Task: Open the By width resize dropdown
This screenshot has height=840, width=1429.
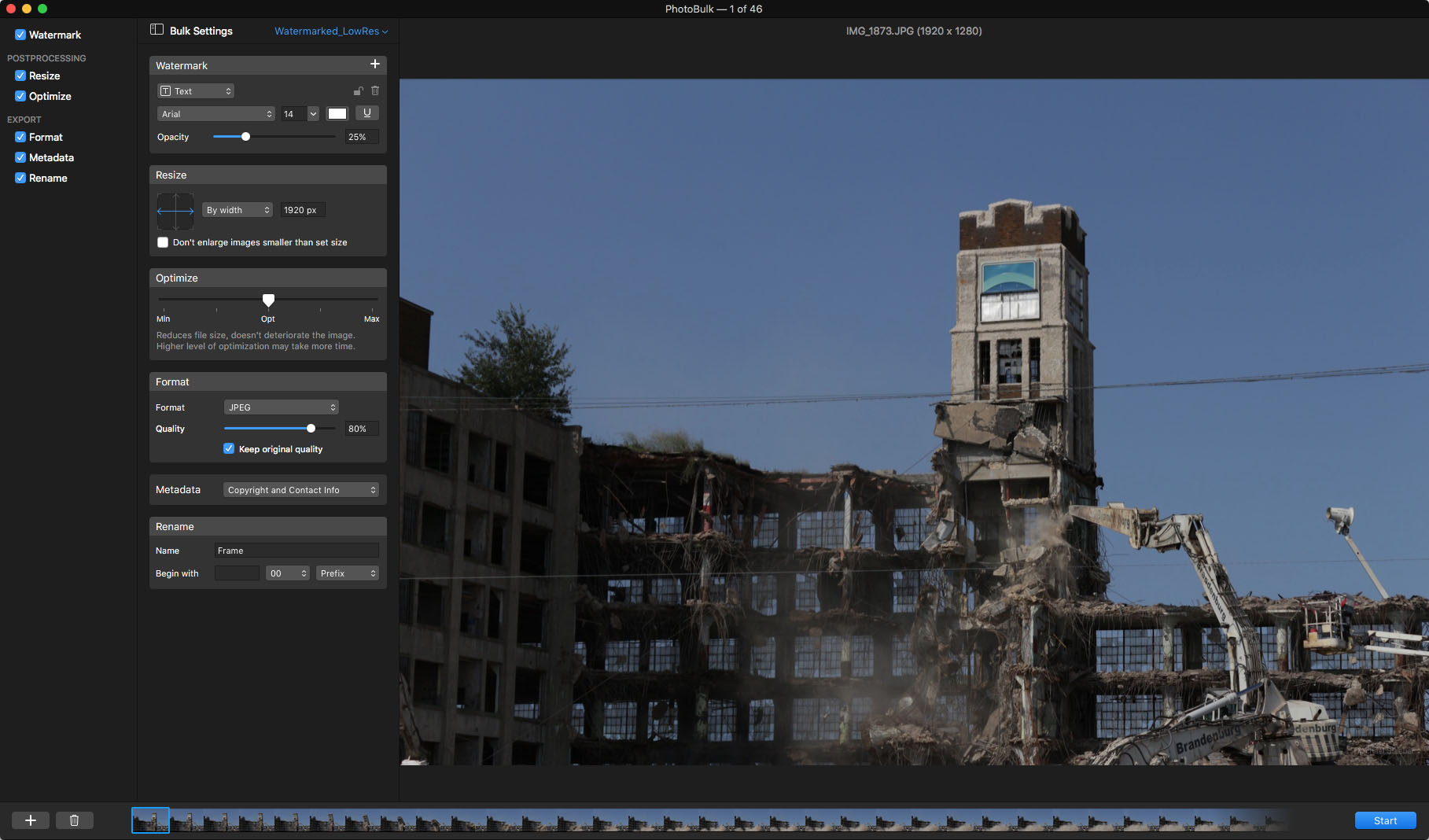Action: [x=237, y=209]
